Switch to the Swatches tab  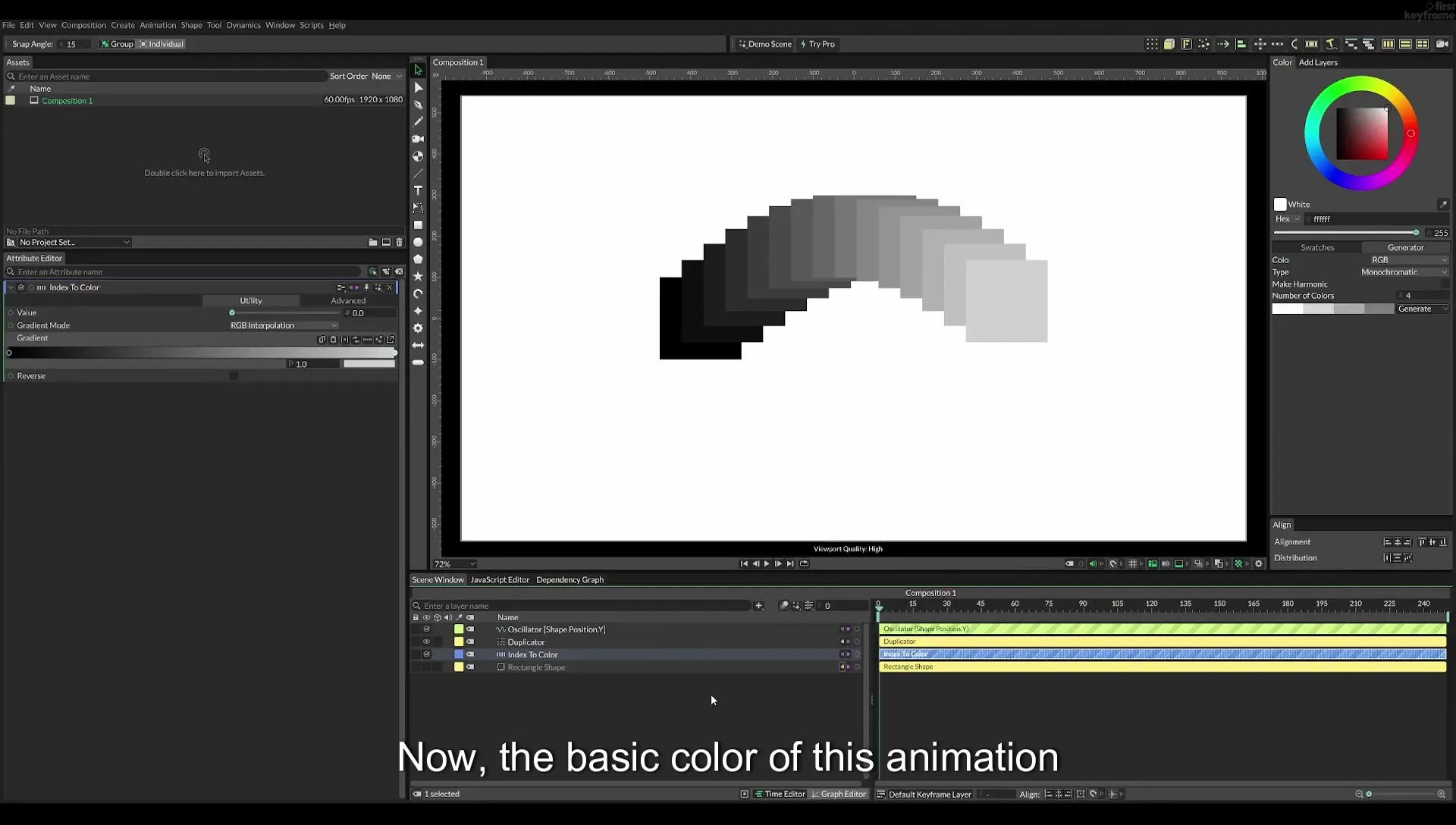coord(1317,247)
